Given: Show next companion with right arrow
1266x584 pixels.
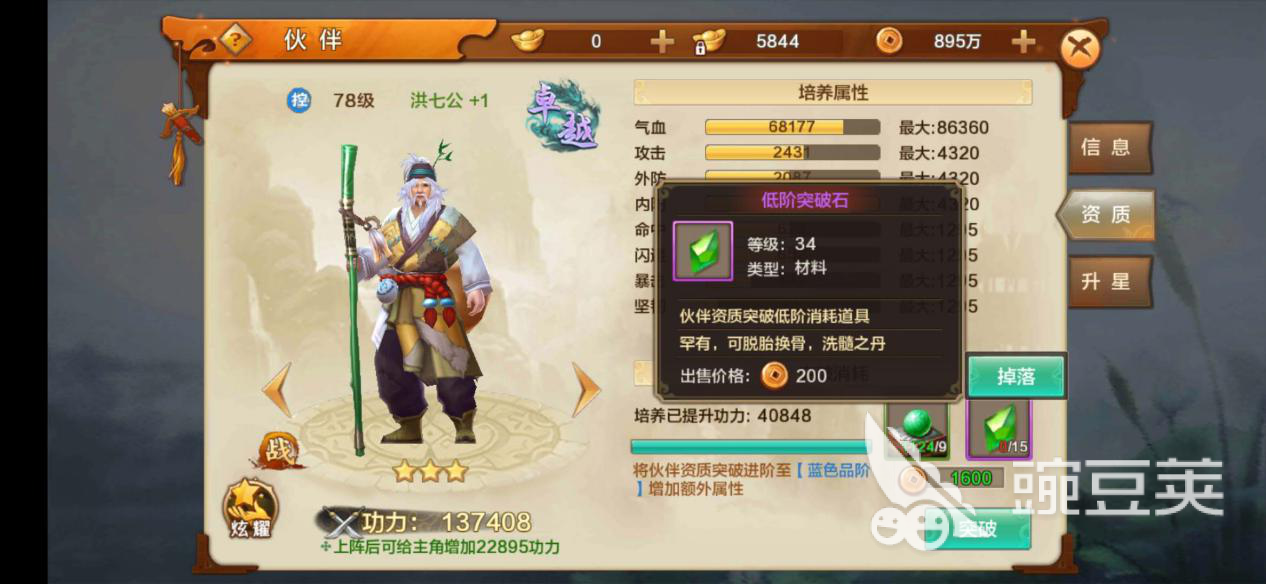Looking at the screenshot, I should pyautogui.click(x=586, y=389).
